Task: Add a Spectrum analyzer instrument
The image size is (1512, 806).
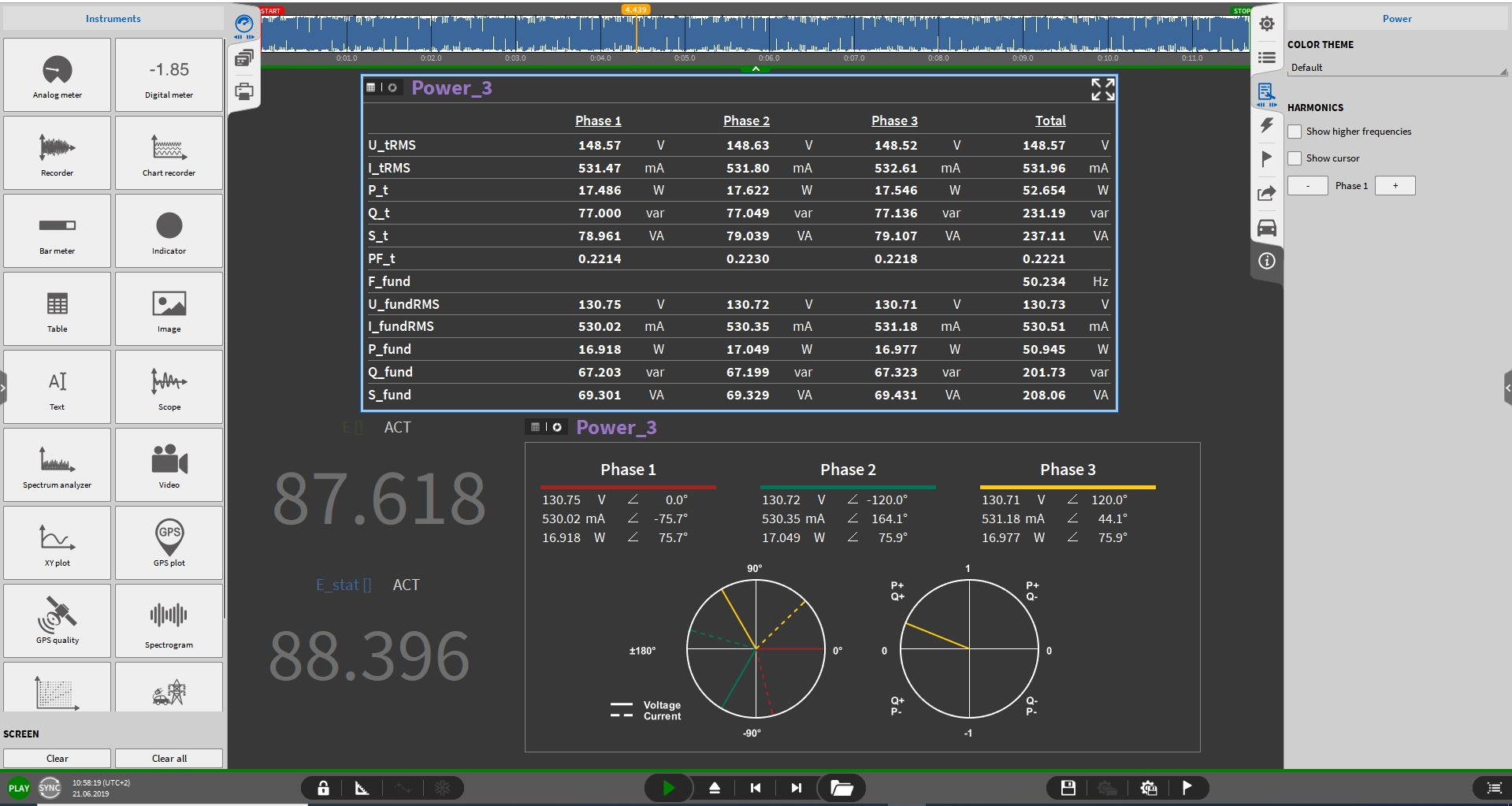Action: (57, 465)
